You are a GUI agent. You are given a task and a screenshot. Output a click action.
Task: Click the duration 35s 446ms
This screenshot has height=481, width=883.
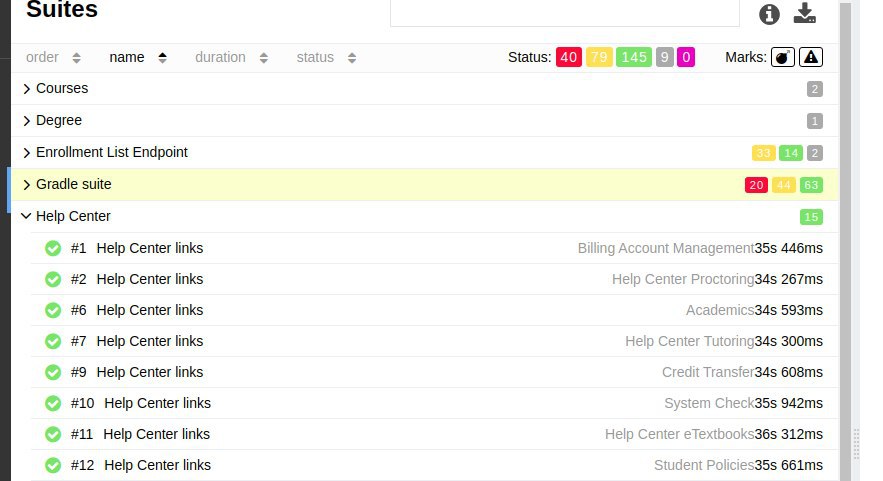click(x=788, y=248)
